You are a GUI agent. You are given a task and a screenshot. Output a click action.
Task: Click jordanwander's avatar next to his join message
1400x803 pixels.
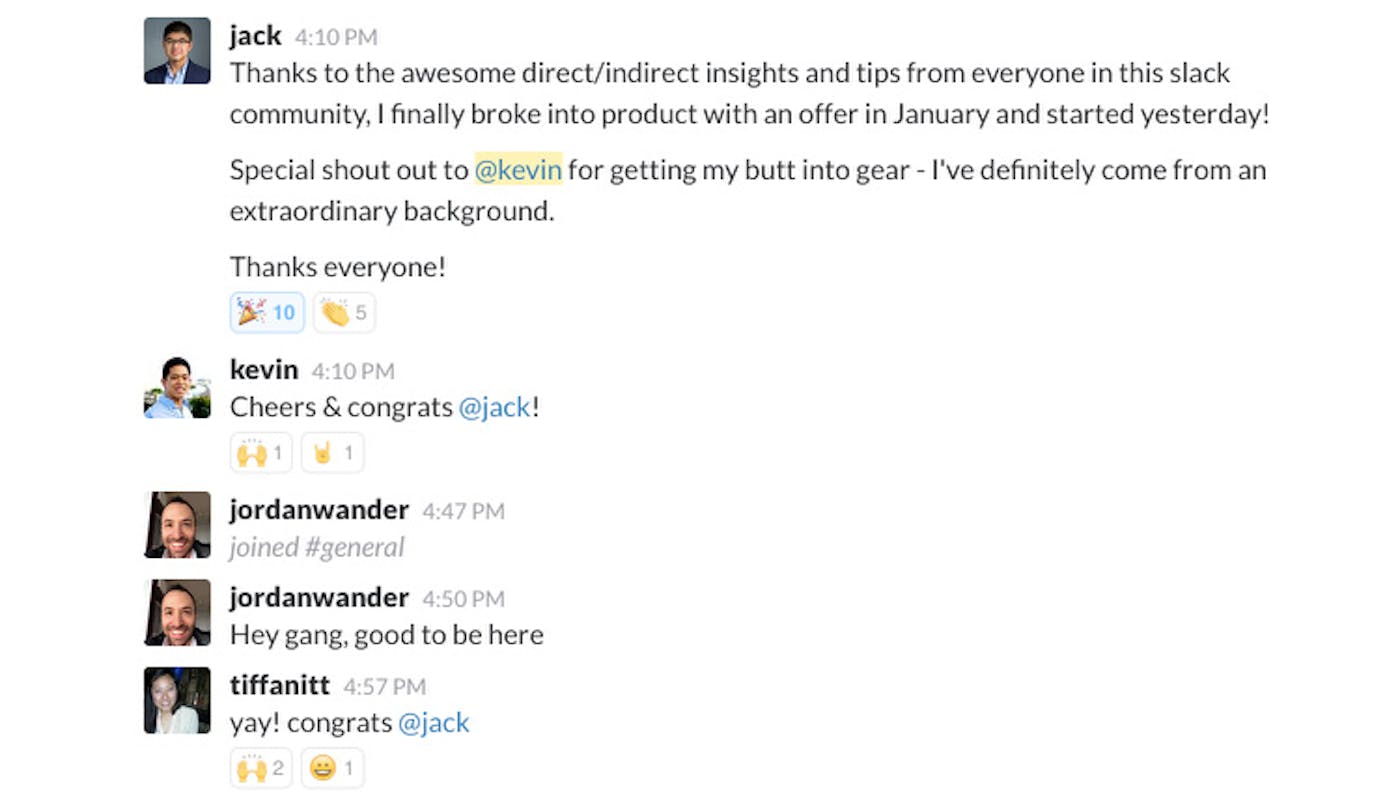(x=176, y=524)
